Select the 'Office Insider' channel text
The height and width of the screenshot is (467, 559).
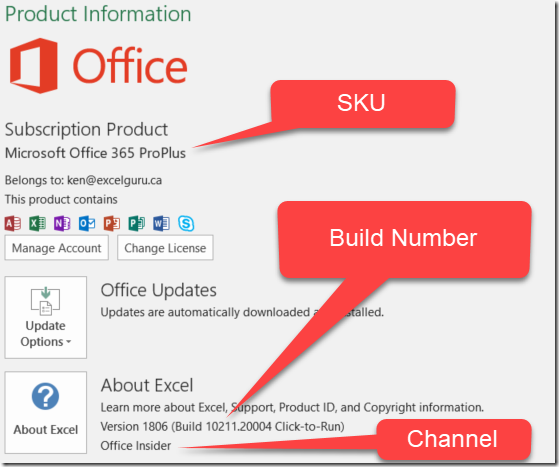tap(135, 446)
